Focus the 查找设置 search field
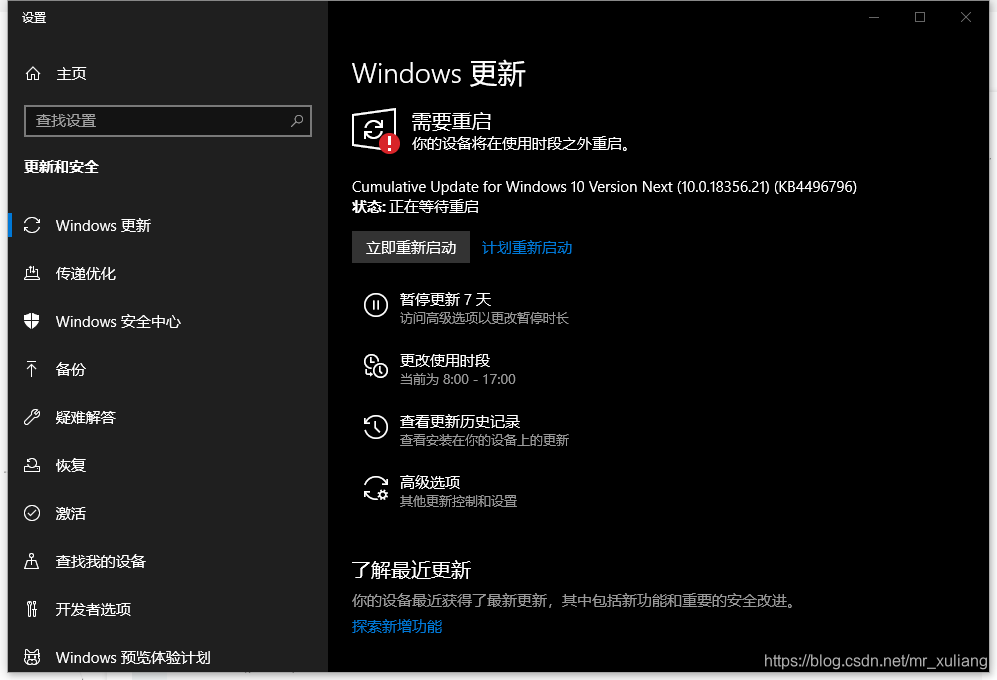Screen dimensions: 997x680 click(168, 121)
